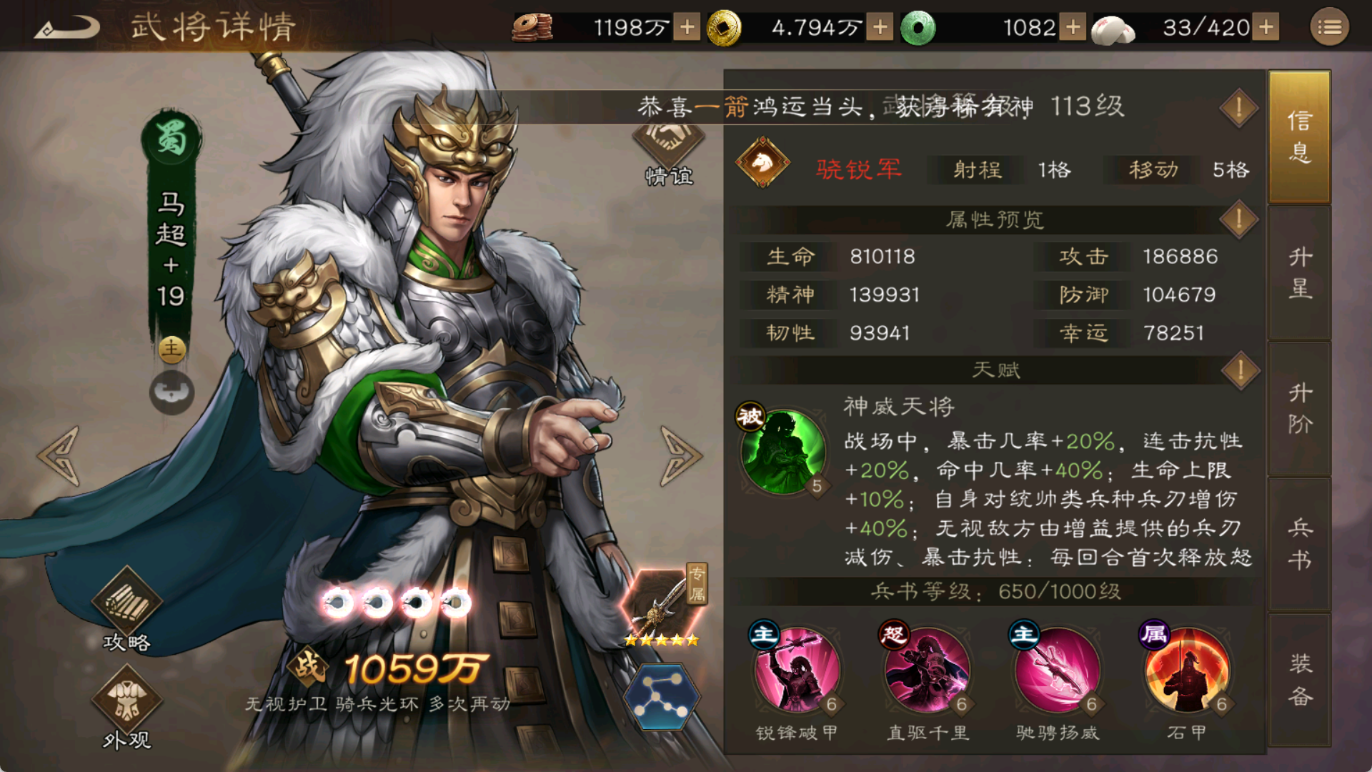Image resolution: width=1372 pixels, height=772 pixels.
Task: Open the blue constellation star-chart icon
Action: [661, 697]
